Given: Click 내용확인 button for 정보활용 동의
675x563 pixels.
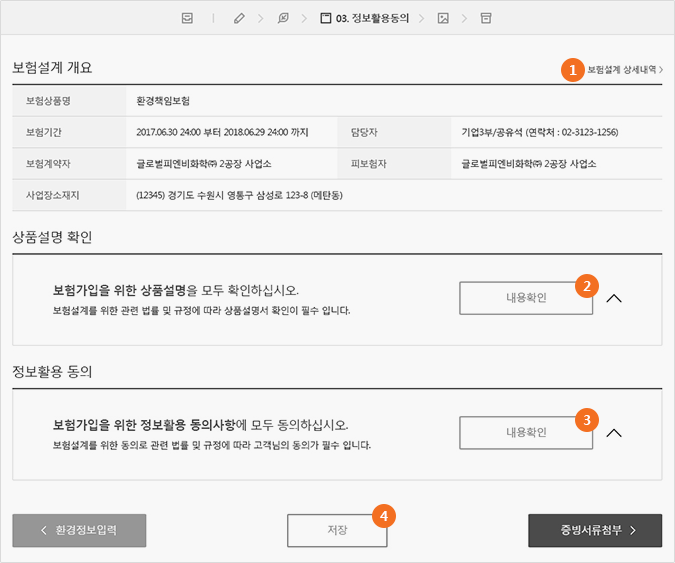Looking at the screenshot, I should pos(526,433).
